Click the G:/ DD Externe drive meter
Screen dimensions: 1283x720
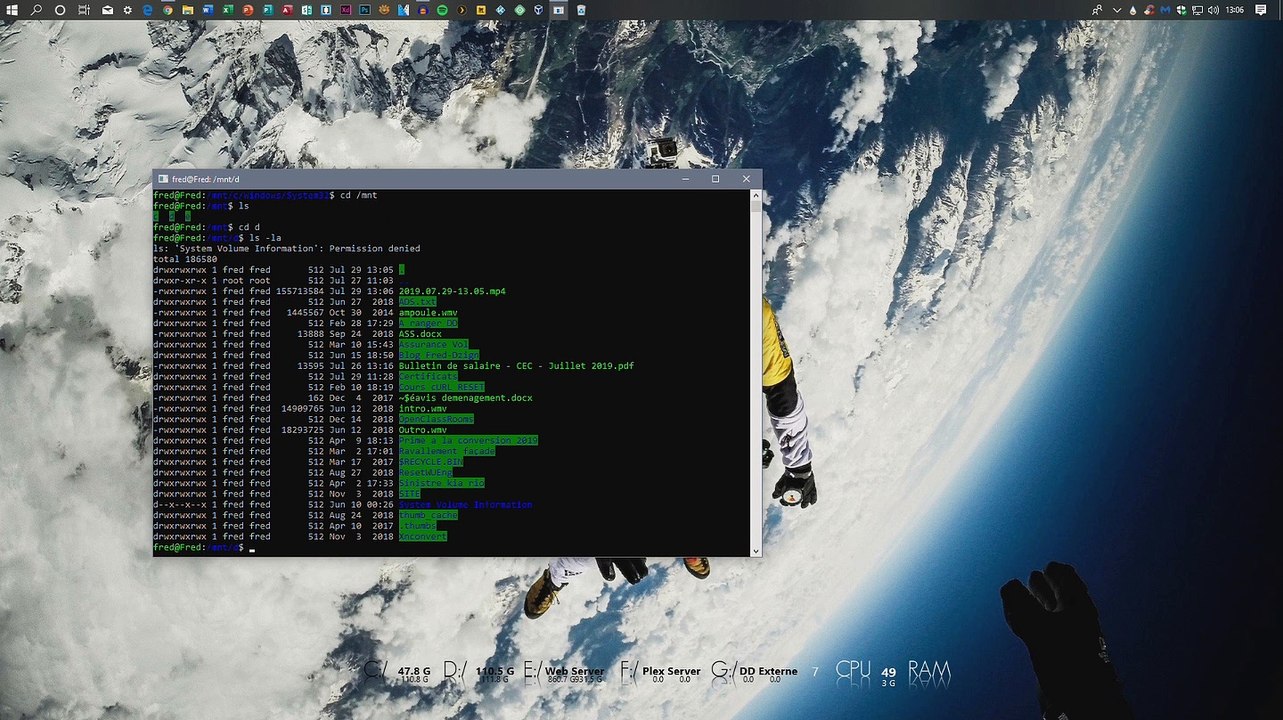[x=755, y=672]
